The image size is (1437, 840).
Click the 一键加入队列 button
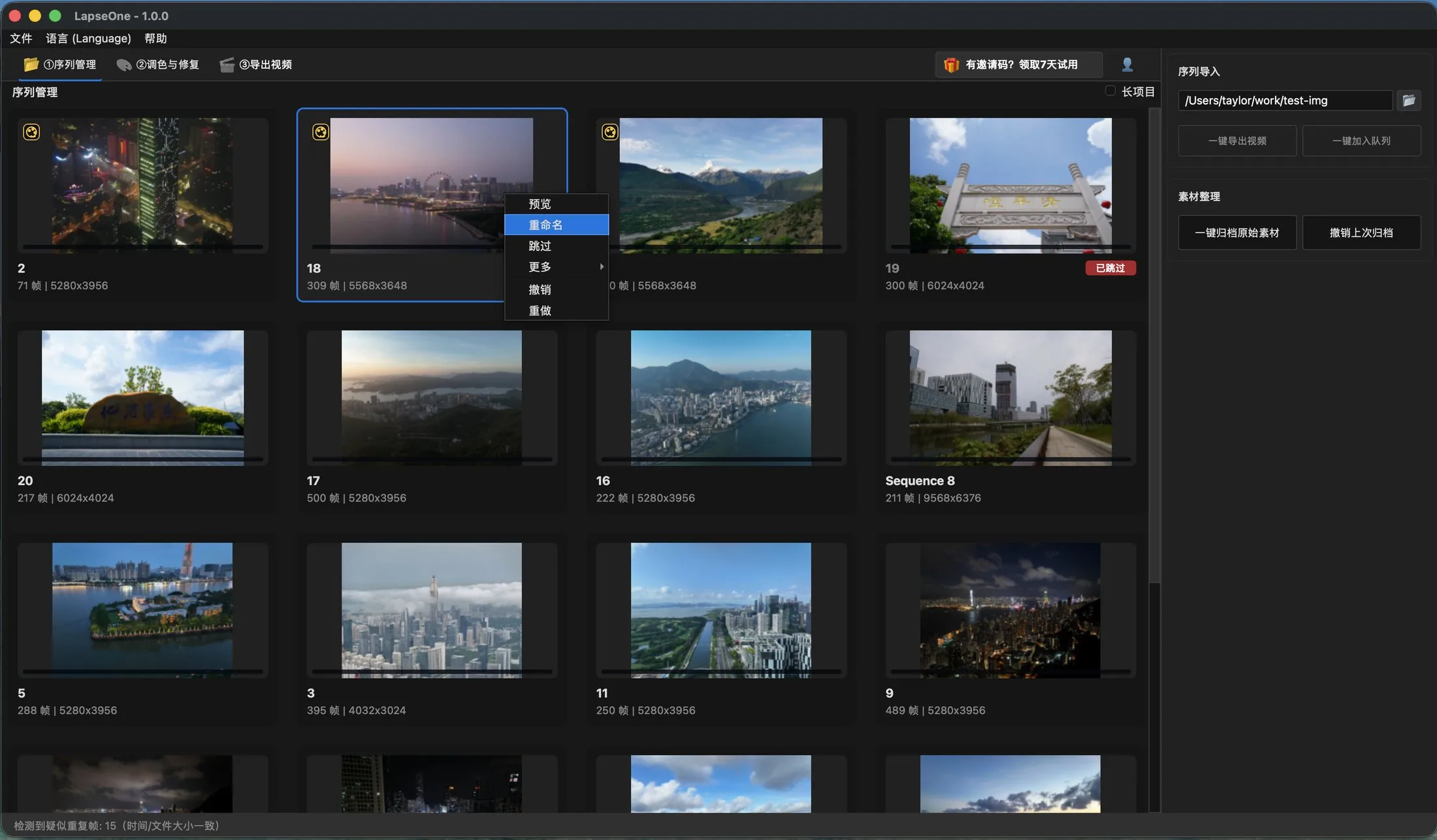[x=1361, y=140]
